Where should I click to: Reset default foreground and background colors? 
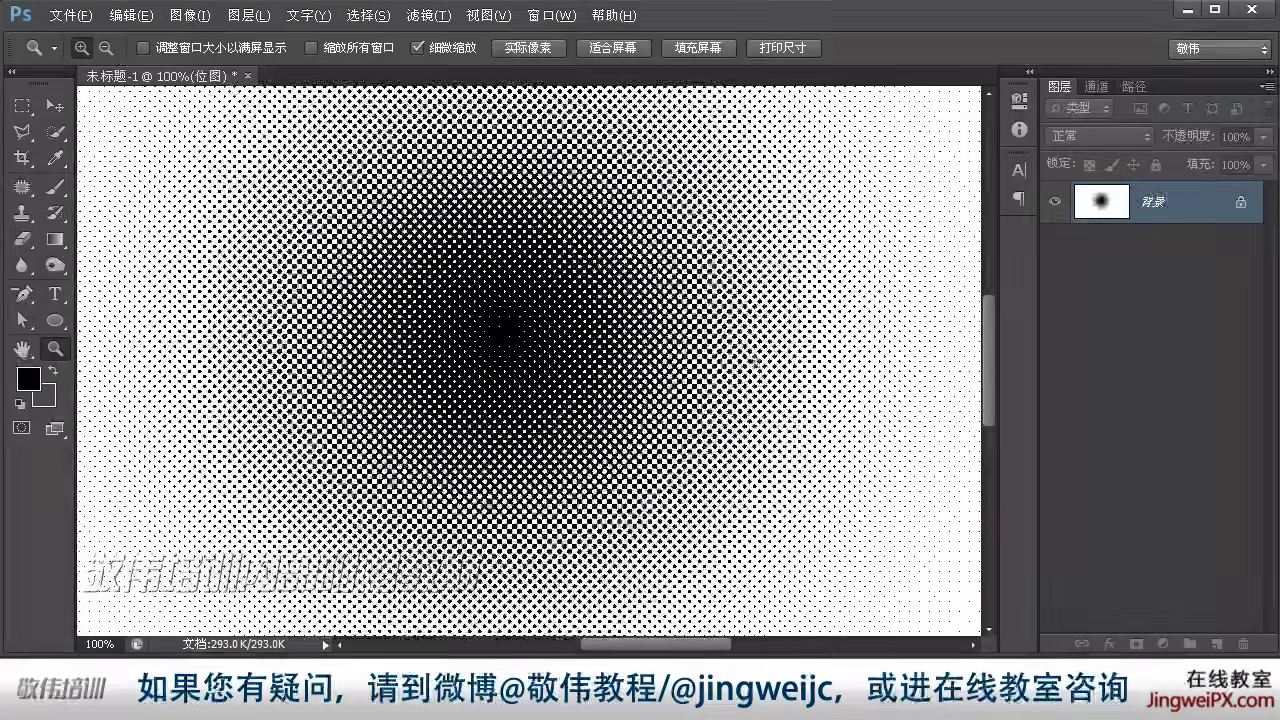[19, 404]
